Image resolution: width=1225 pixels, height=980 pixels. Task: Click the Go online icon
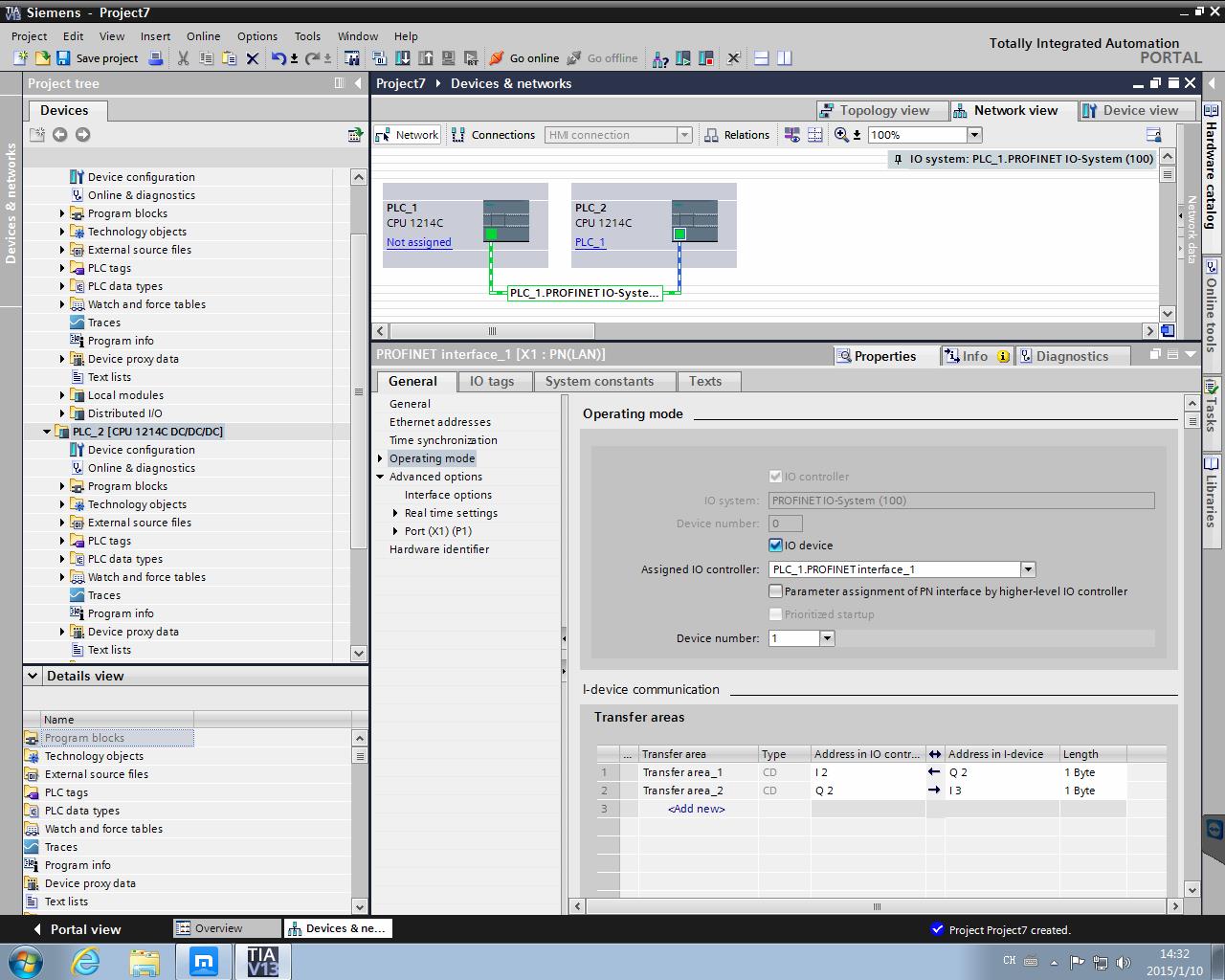click(x=497, y=58)
